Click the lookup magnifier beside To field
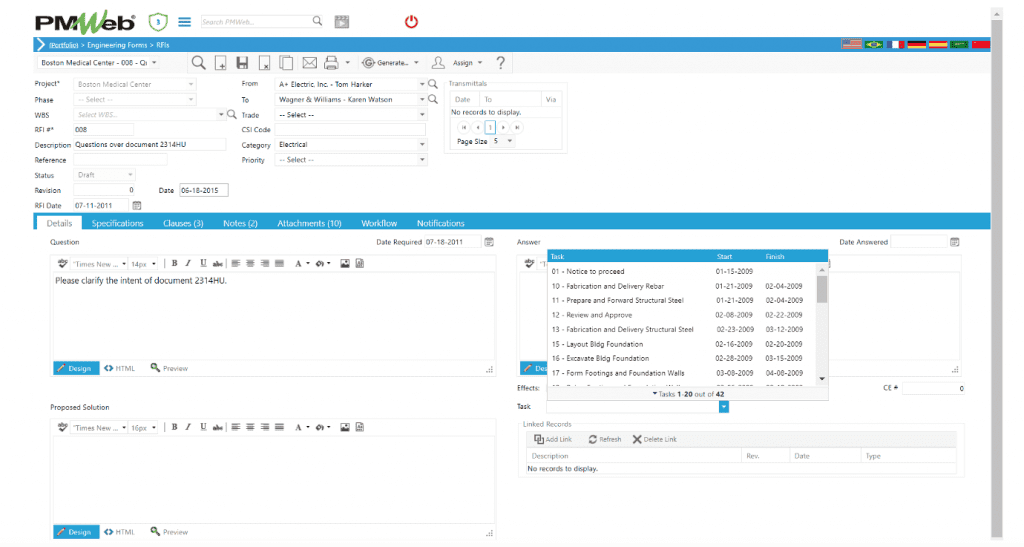 [432, 99]
